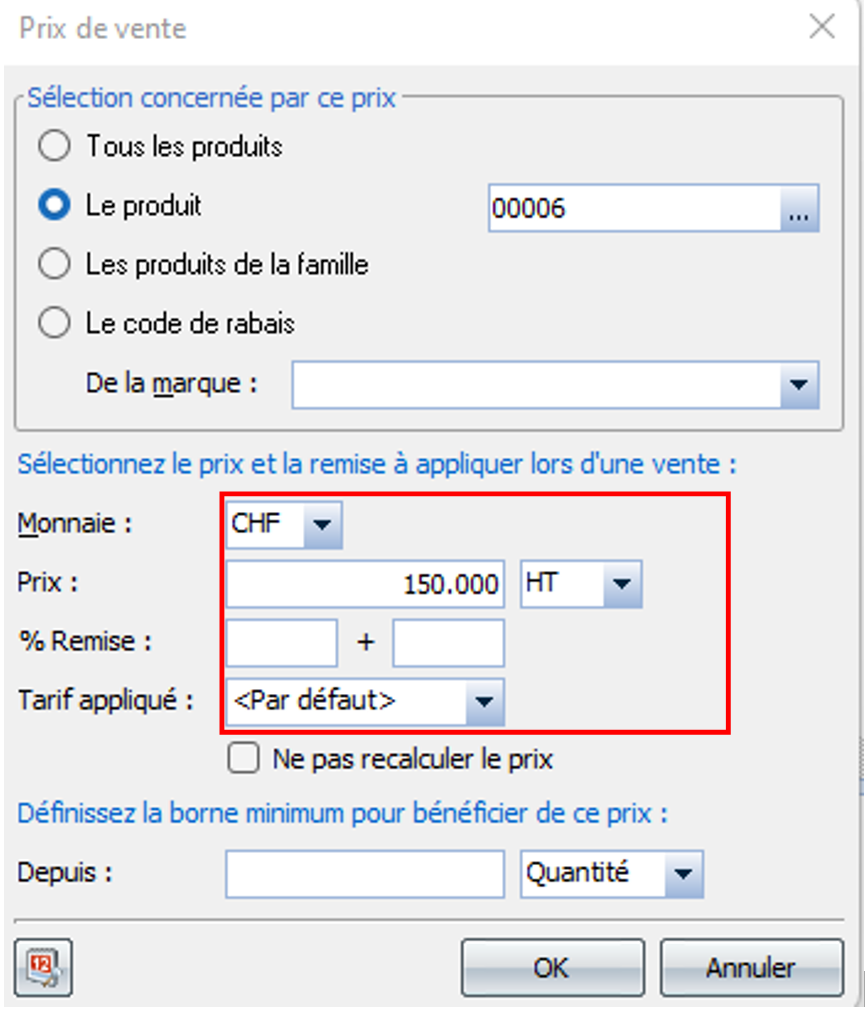Choose the Le produit radio button

tap(54, 205)
